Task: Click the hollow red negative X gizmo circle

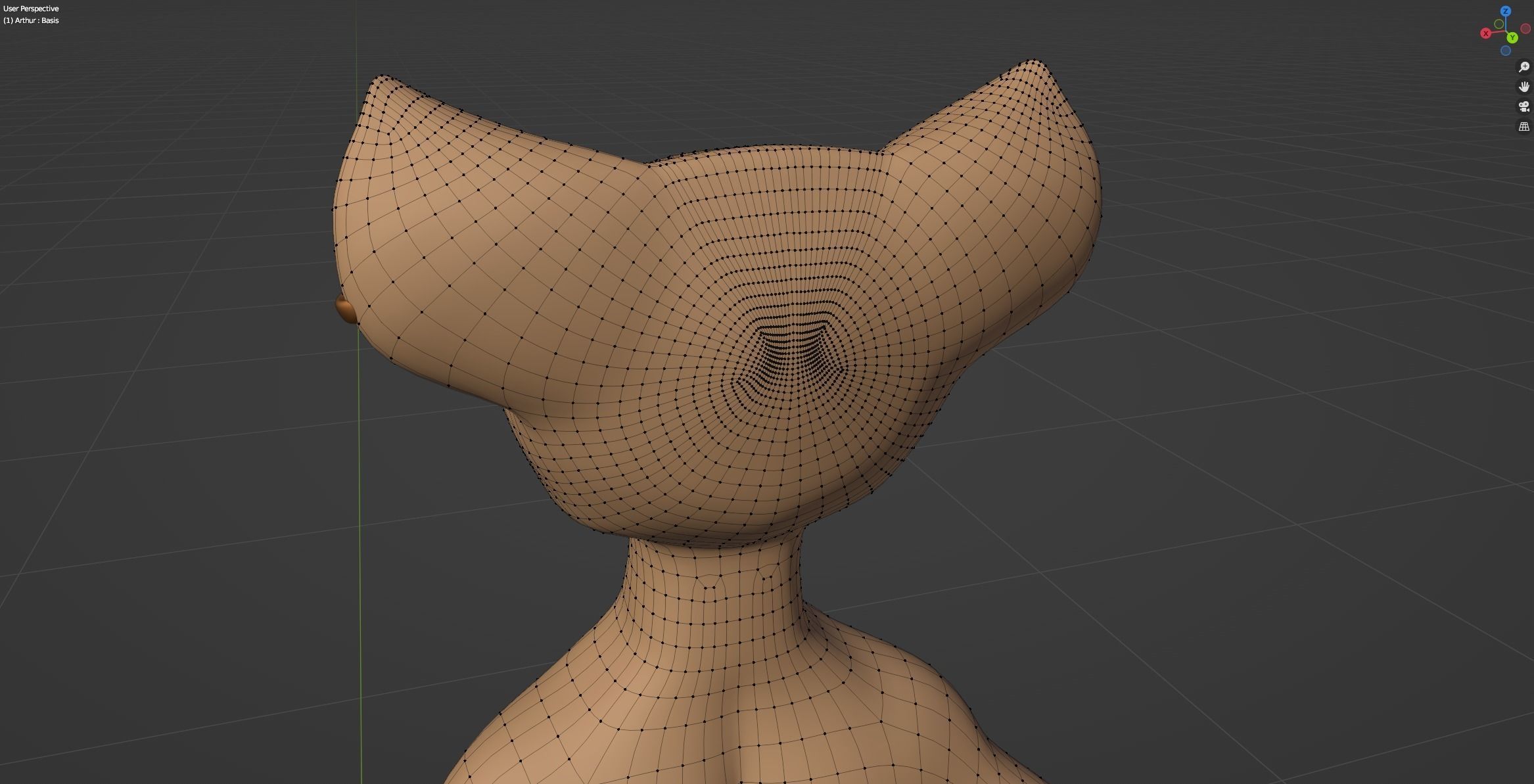Action: [x=1526, y=29]
